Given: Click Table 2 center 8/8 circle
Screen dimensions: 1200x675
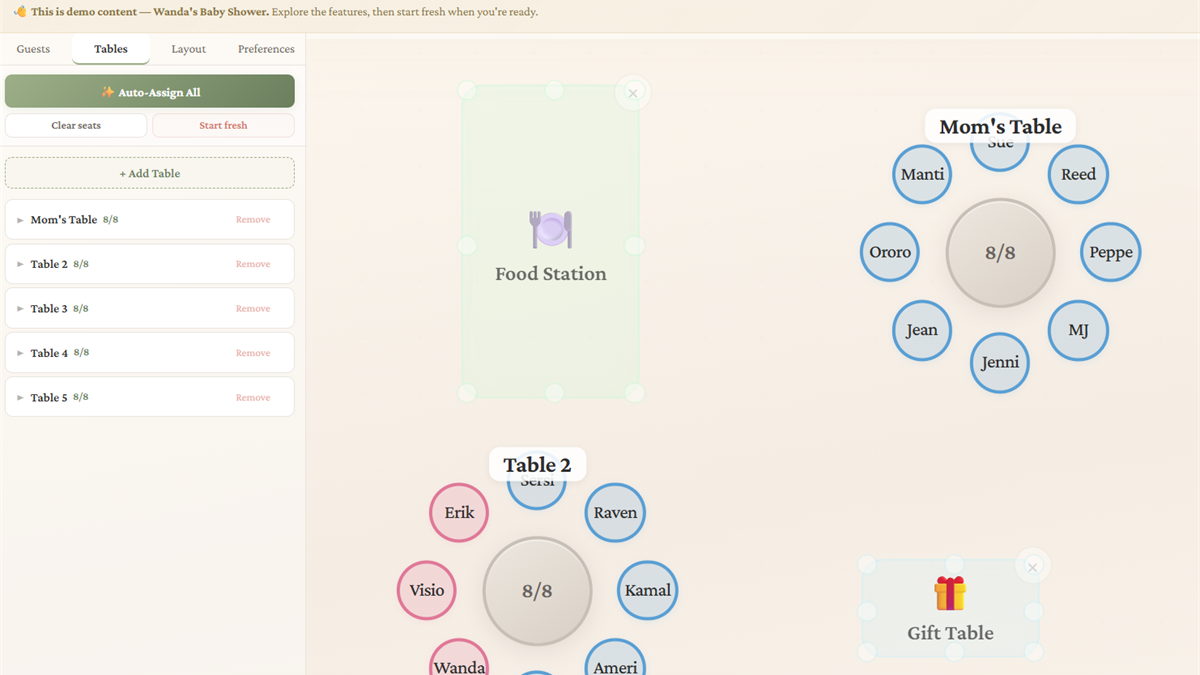Looking at the screenshot, I should pyautogui.click(x=537, y=591).
